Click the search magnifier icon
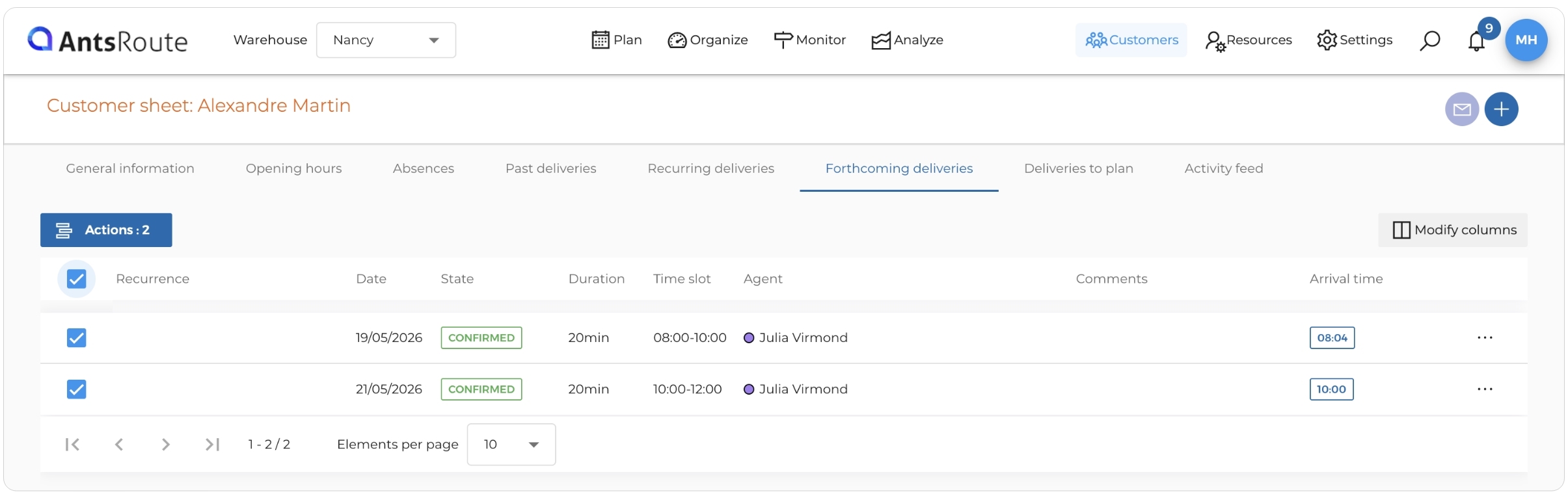Screen dimensions: 1568x498 (1429, 40)
